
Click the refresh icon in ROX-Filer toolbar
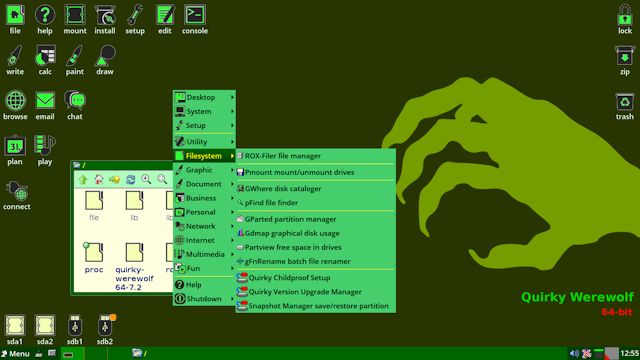click(x=131, y=179)
